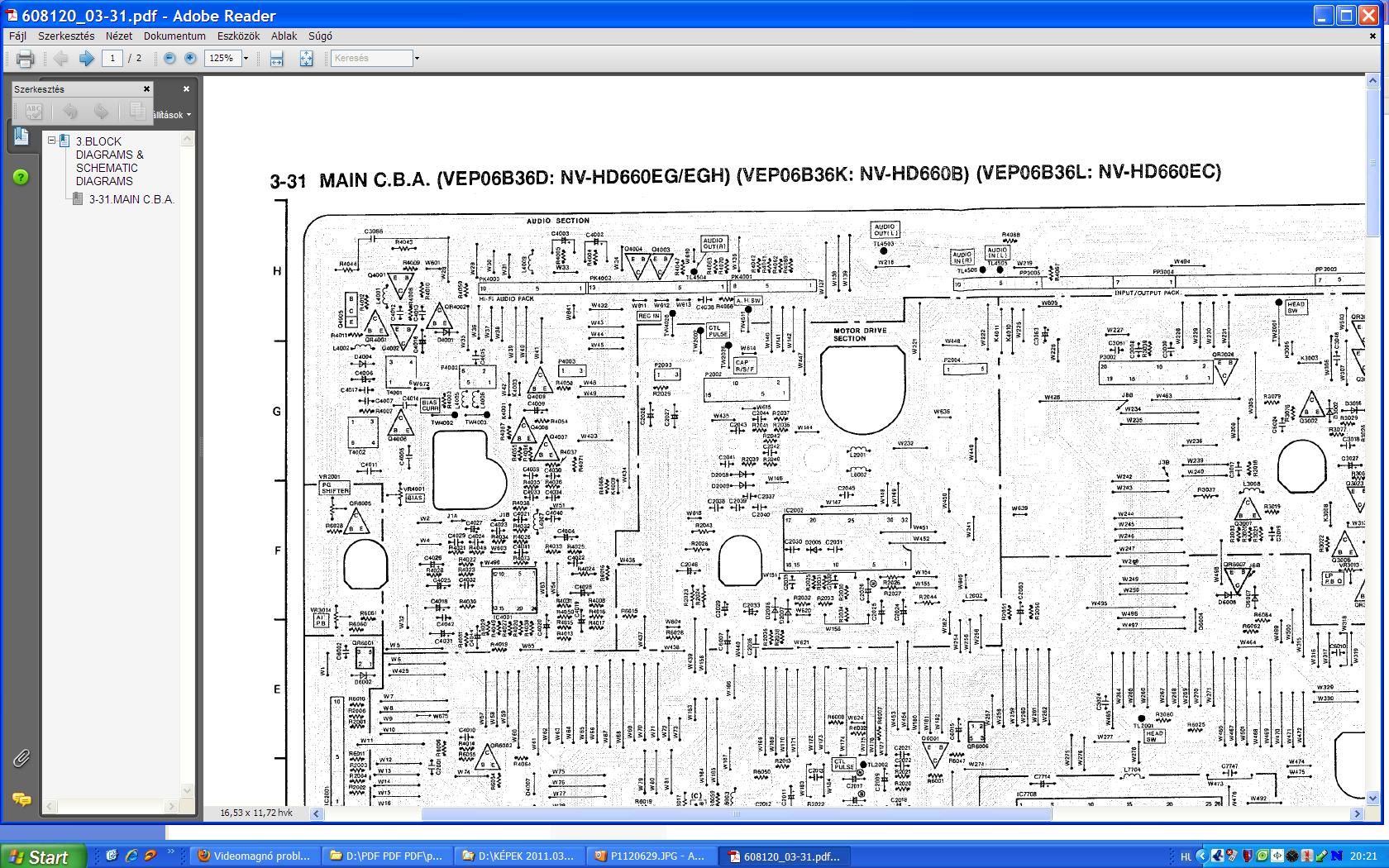1389x868 pixels.
Task: Click the HU language indicator in tray
Action: coord(1186,857)
